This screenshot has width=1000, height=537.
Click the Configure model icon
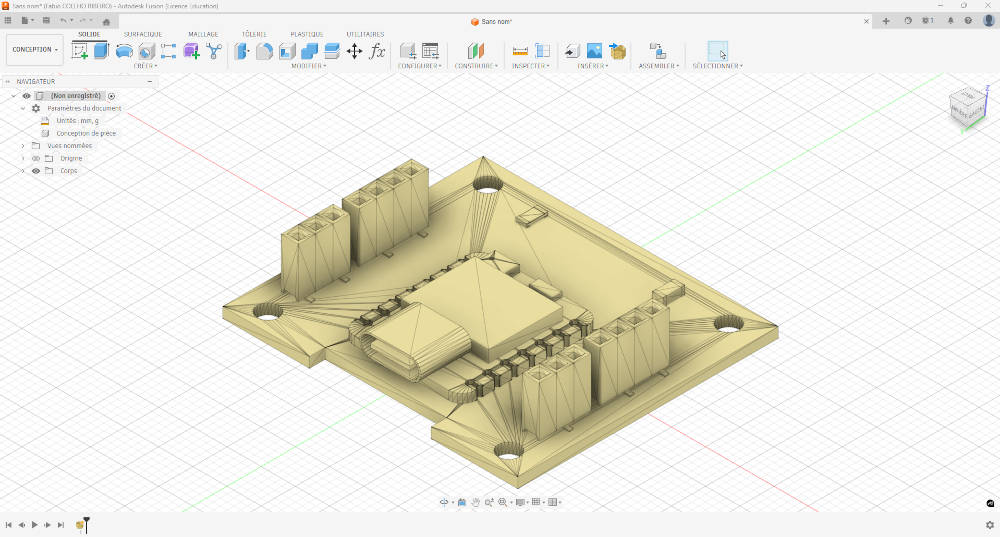tap(408, 51)
